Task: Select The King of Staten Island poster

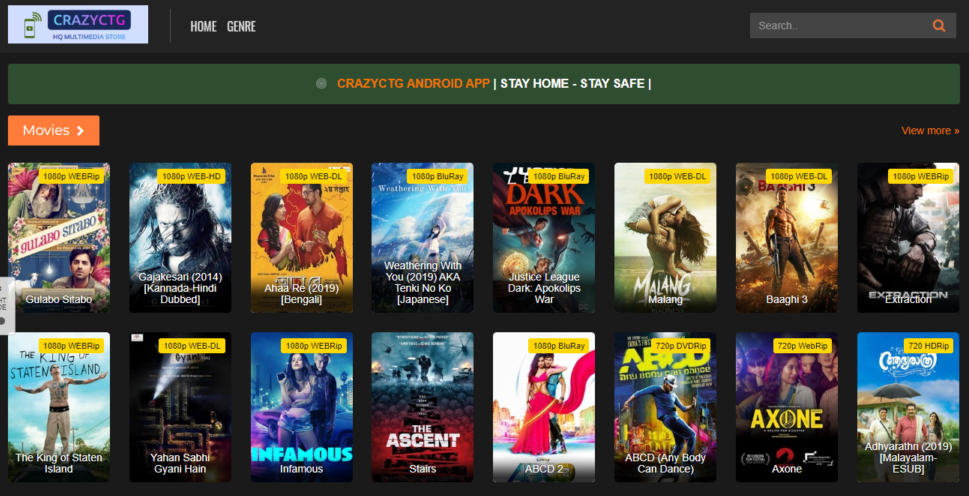Action: click(x=59, y=407)
